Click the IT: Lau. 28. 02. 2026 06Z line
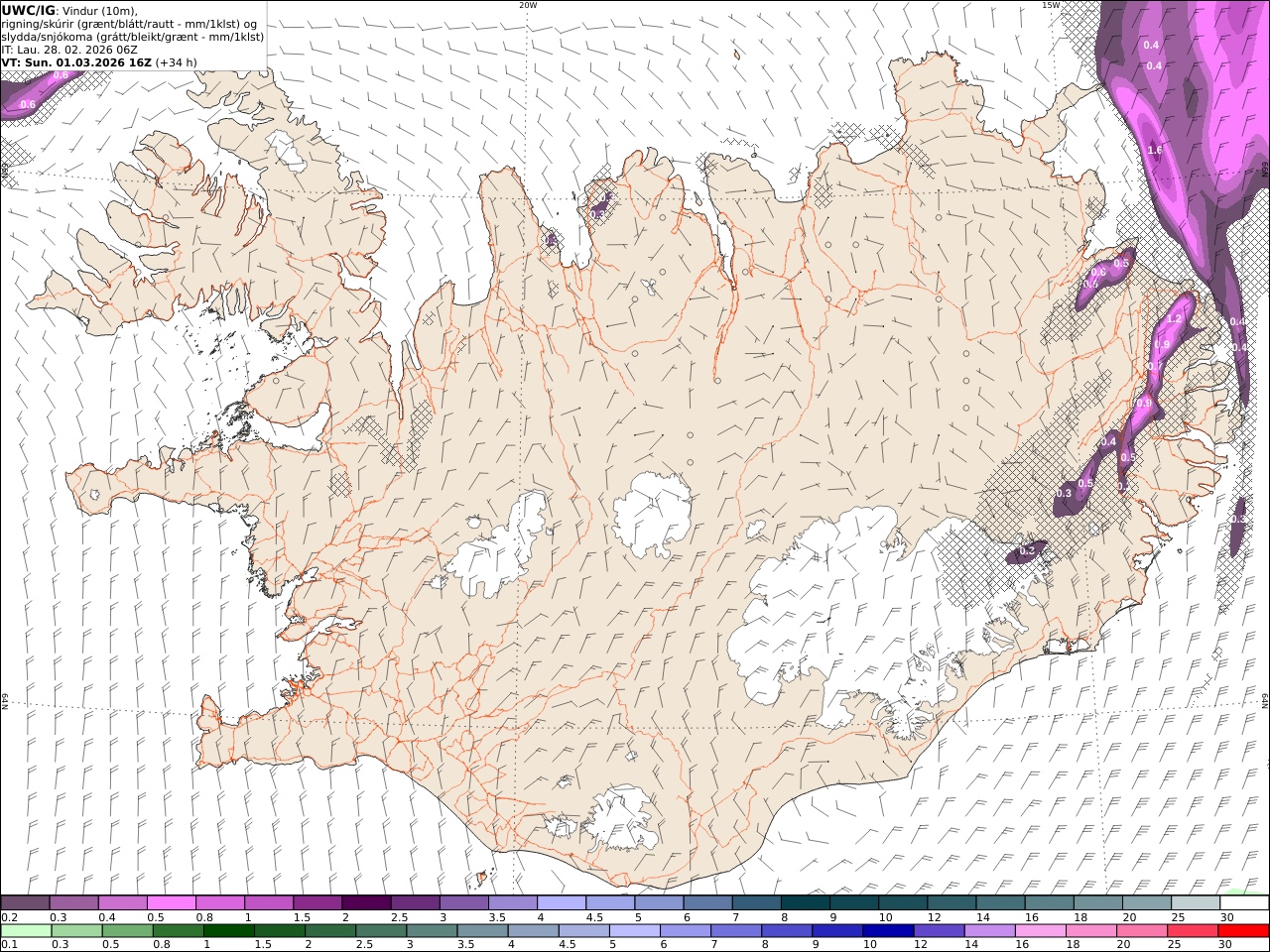1270x952 pixels. pos(69,49)
